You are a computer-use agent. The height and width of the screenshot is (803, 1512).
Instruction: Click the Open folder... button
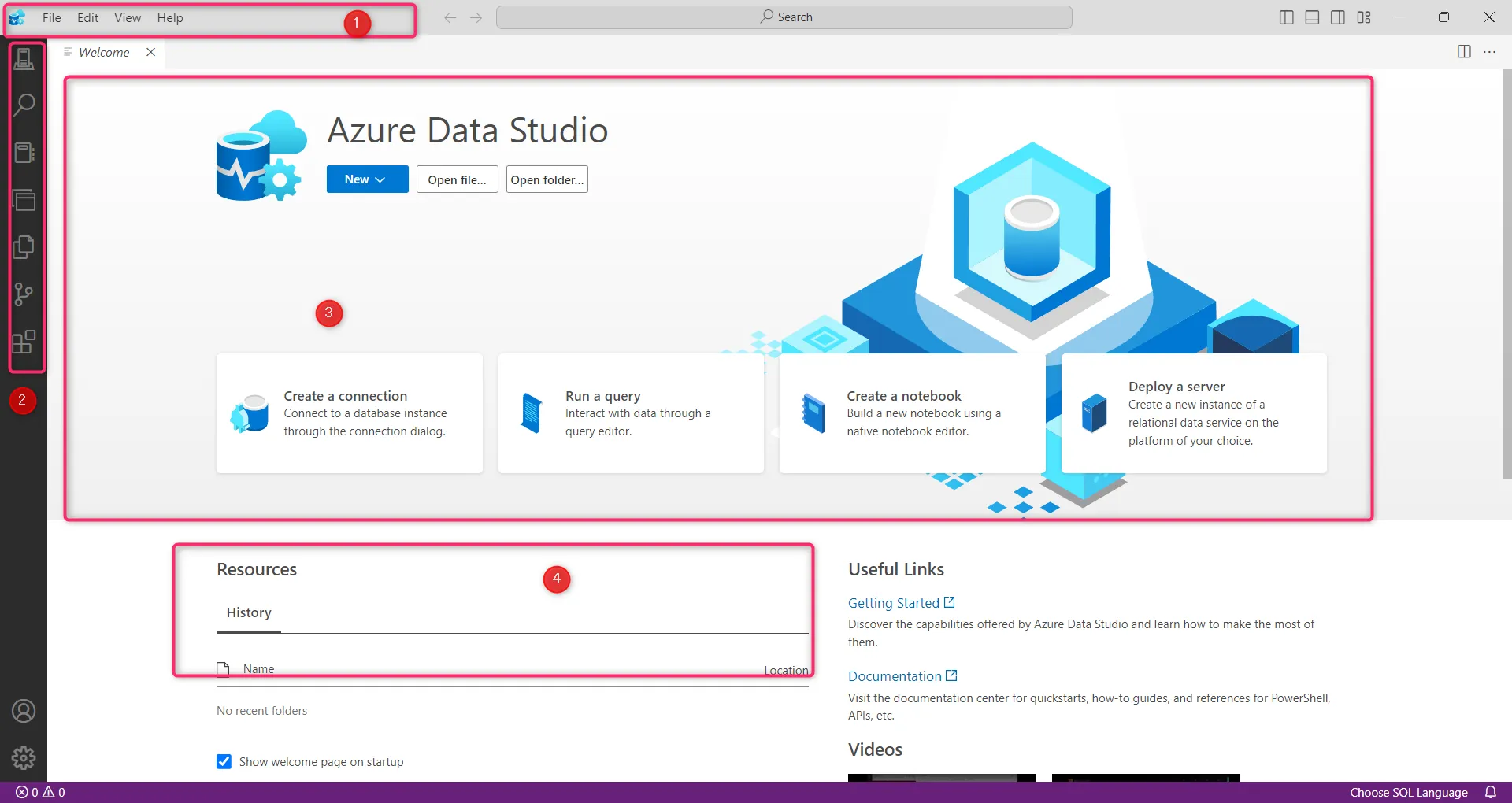pos(547,179)
